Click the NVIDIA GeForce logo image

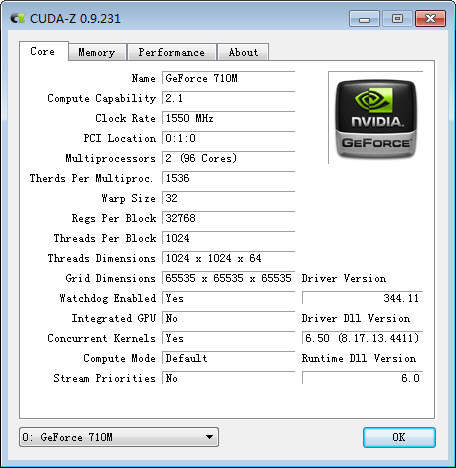(376, 119)
